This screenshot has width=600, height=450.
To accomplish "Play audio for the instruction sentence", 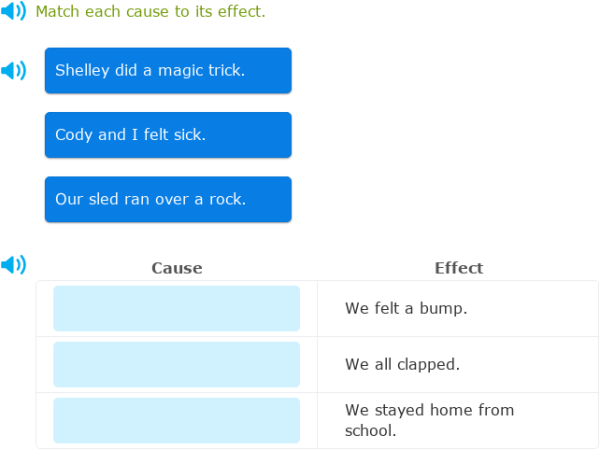I will pos(13,12).
